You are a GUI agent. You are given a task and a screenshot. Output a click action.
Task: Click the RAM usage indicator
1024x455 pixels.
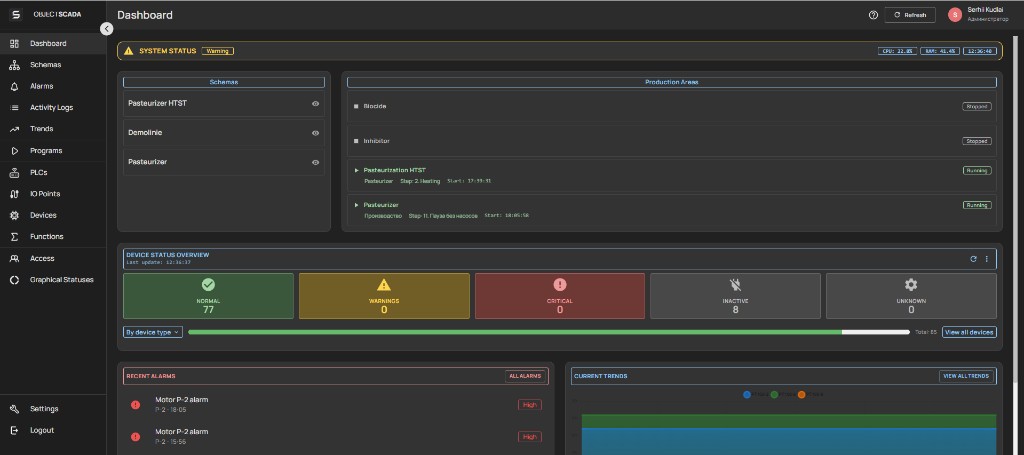(940, 51)
